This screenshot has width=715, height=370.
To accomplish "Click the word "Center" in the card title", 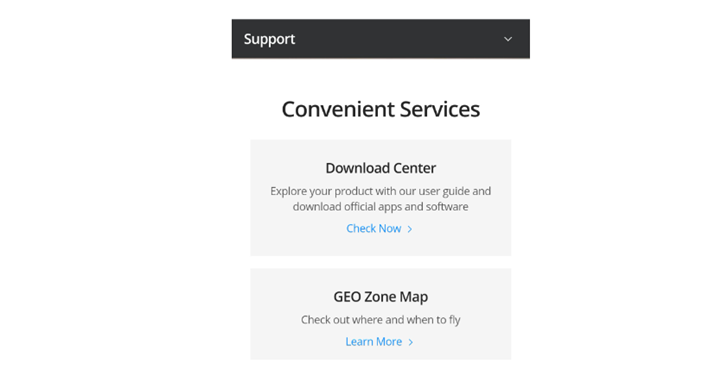I will (x=414, y=168).
